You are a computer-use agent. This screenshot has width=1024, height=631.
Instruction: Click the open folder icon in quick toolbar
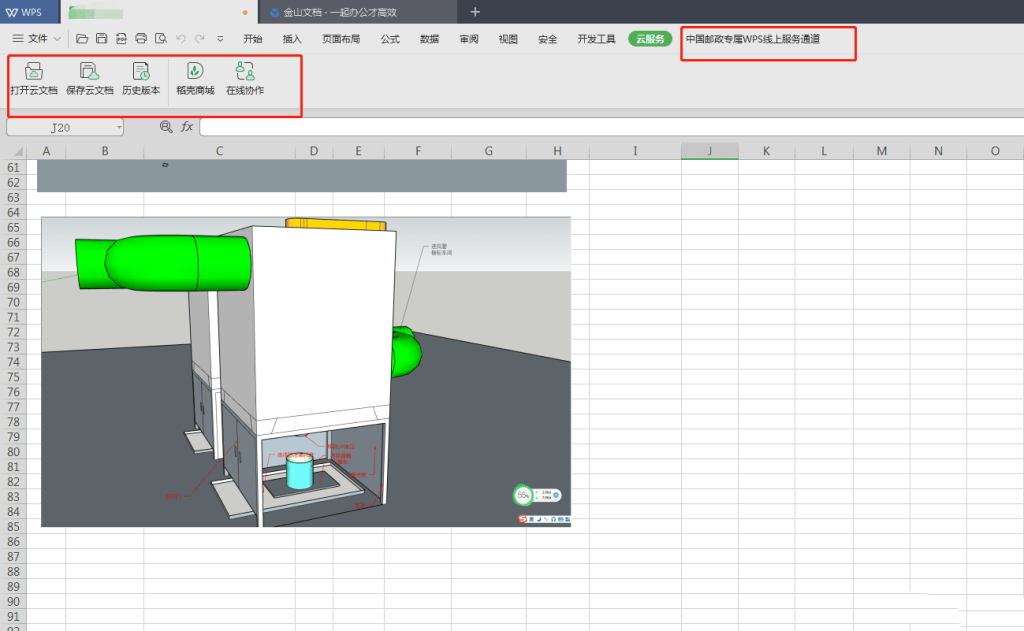tap(82, 39)
